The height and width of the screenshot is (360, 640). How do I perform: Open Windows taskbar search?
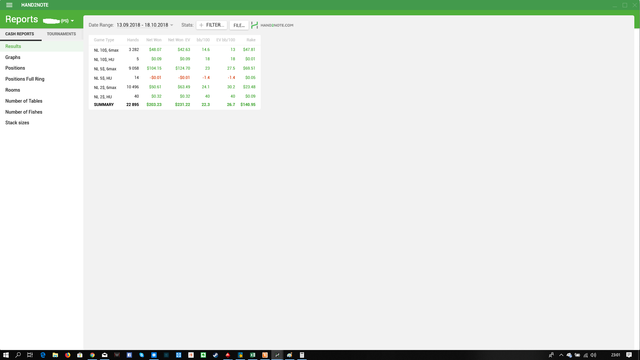(x=18, y=355)
